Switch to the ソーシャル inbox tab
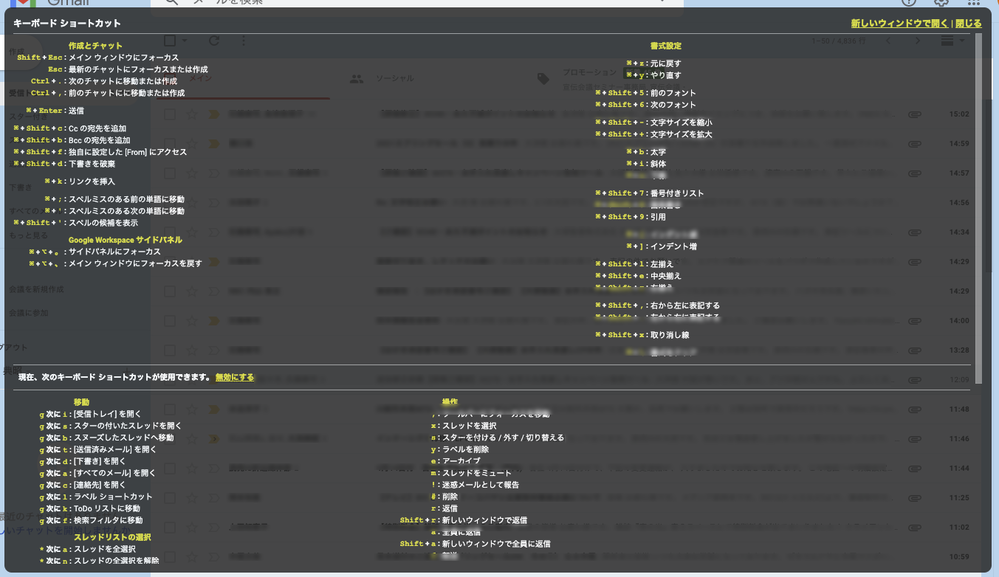 point(394,78)
